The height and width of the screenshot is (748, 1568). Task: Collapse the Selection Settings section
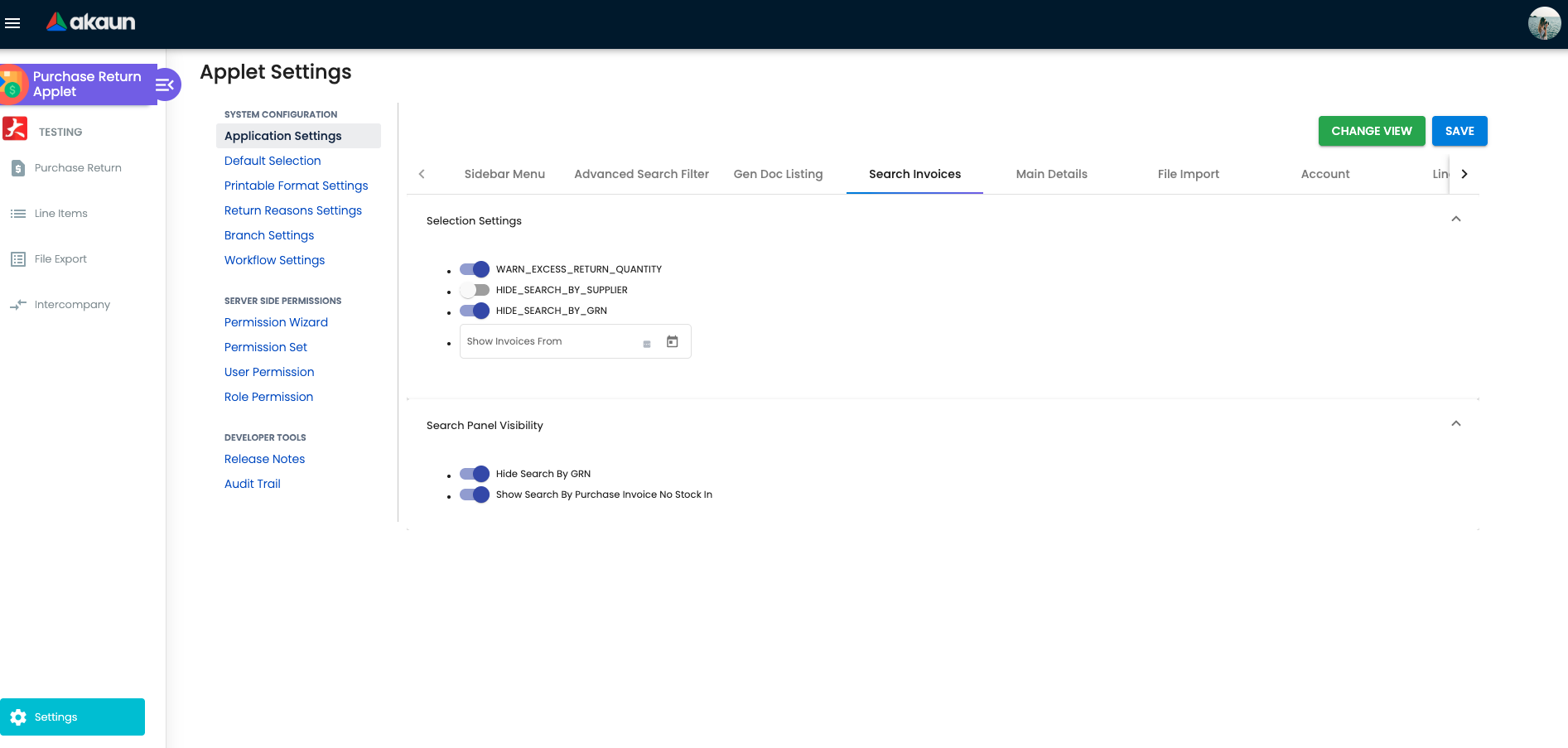tap(1456, 220)
